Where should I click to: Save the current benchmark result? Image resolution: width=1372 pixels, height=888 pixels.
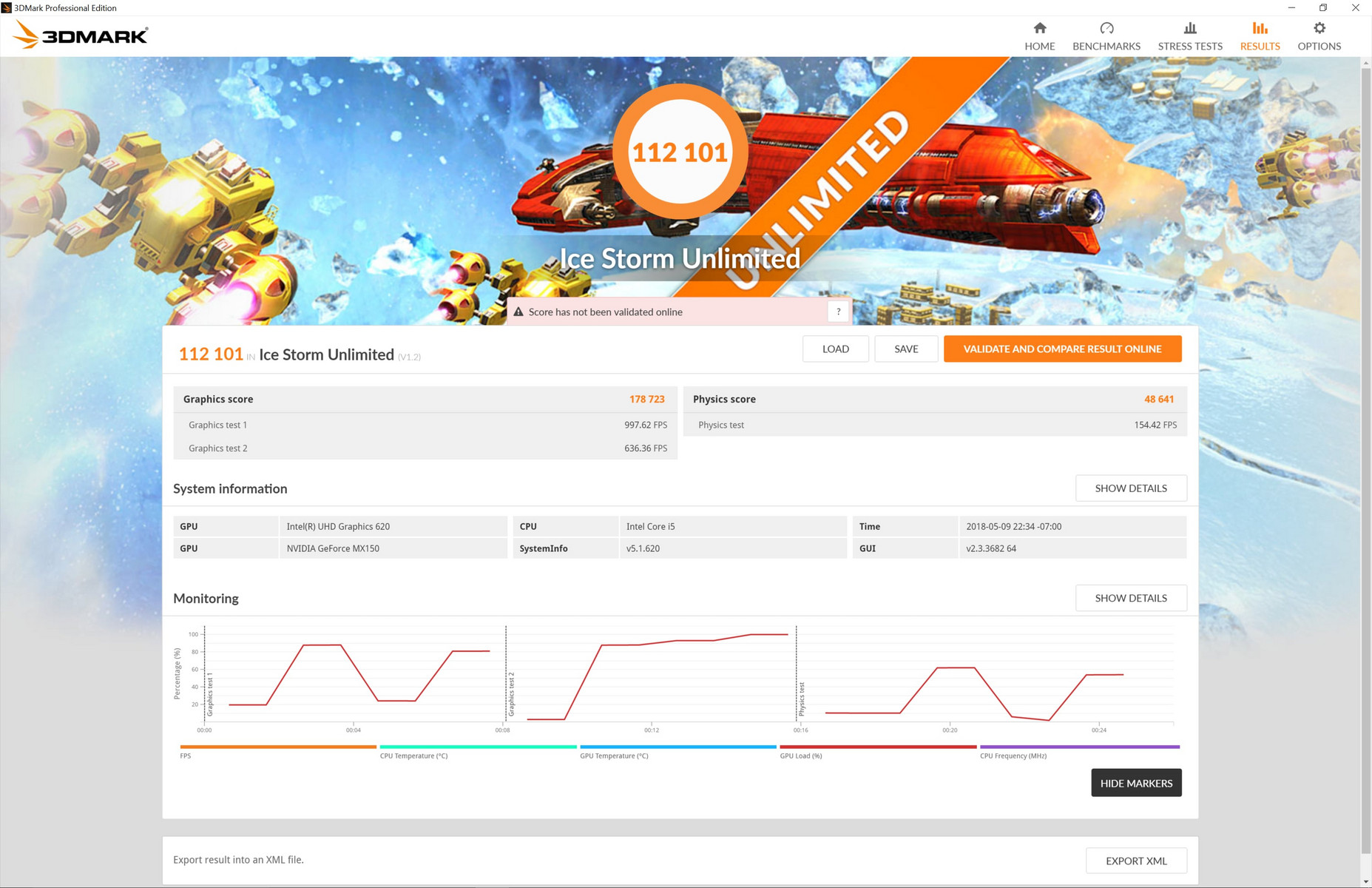point(905,349)
